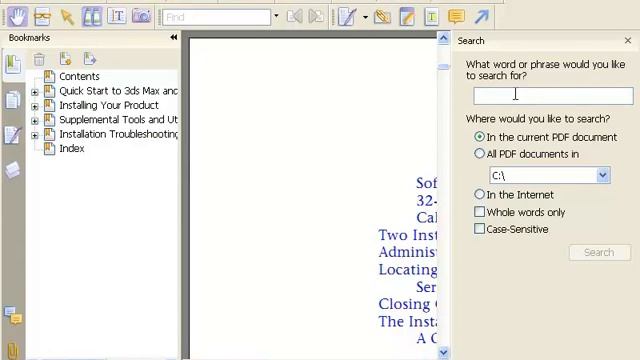Open the Bookmarks side panel tab
This screenshot has height=360, width=640.
(13, 64)
